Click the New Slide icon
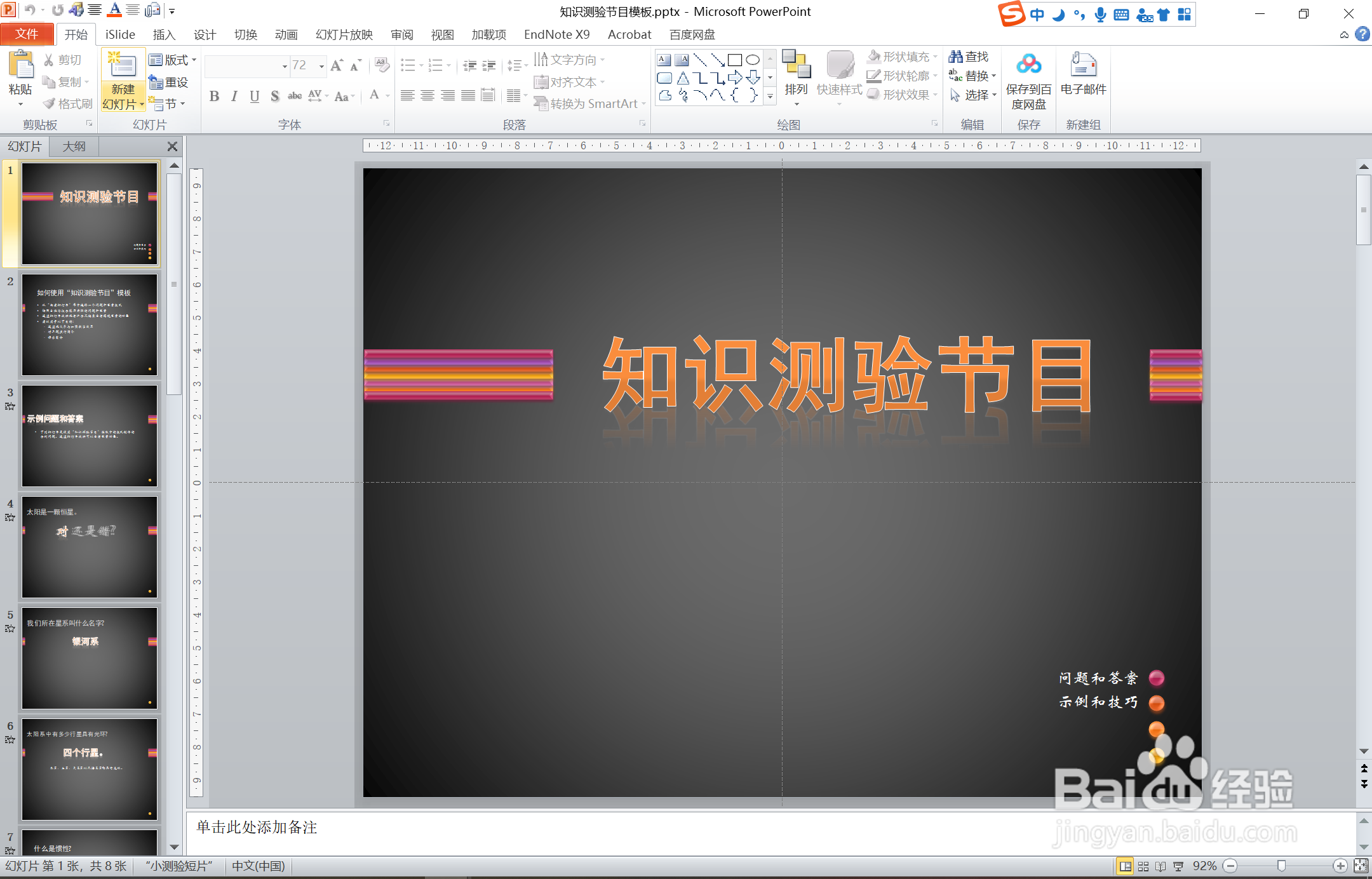 (122, 65)
